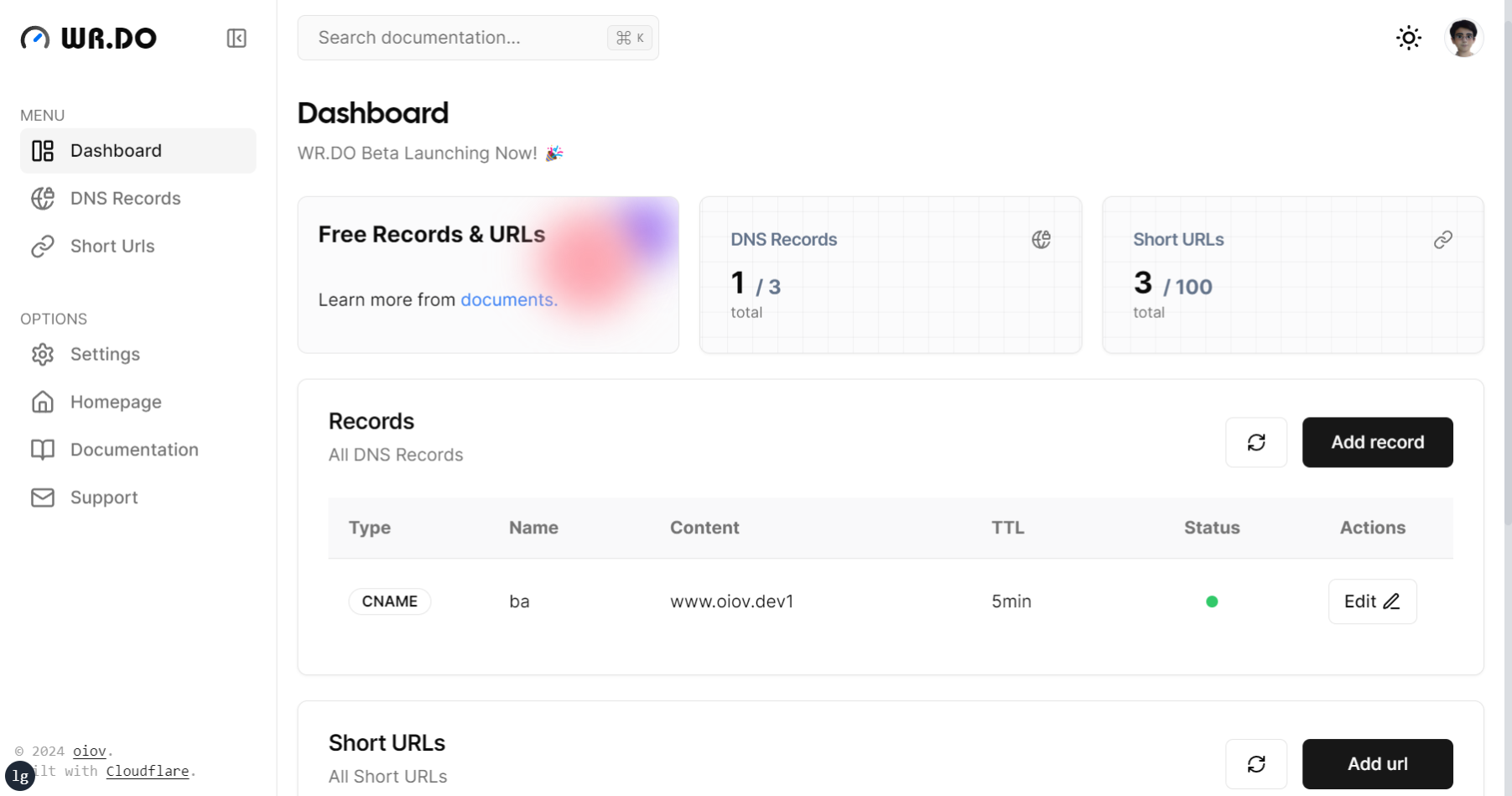Collapse the sidebar panel

[236, 39]
